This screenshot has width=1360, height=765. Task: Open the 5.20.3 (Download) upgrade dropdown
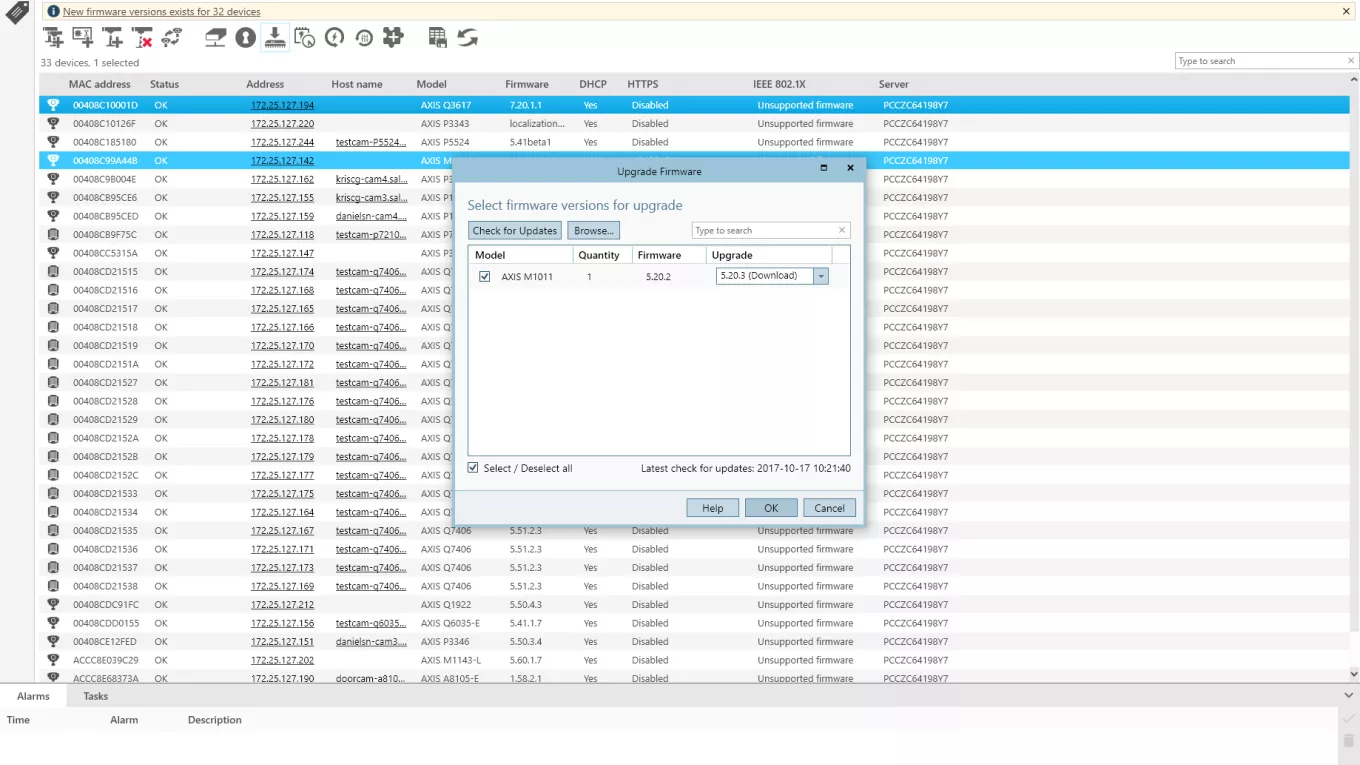[x=821, y=276]
